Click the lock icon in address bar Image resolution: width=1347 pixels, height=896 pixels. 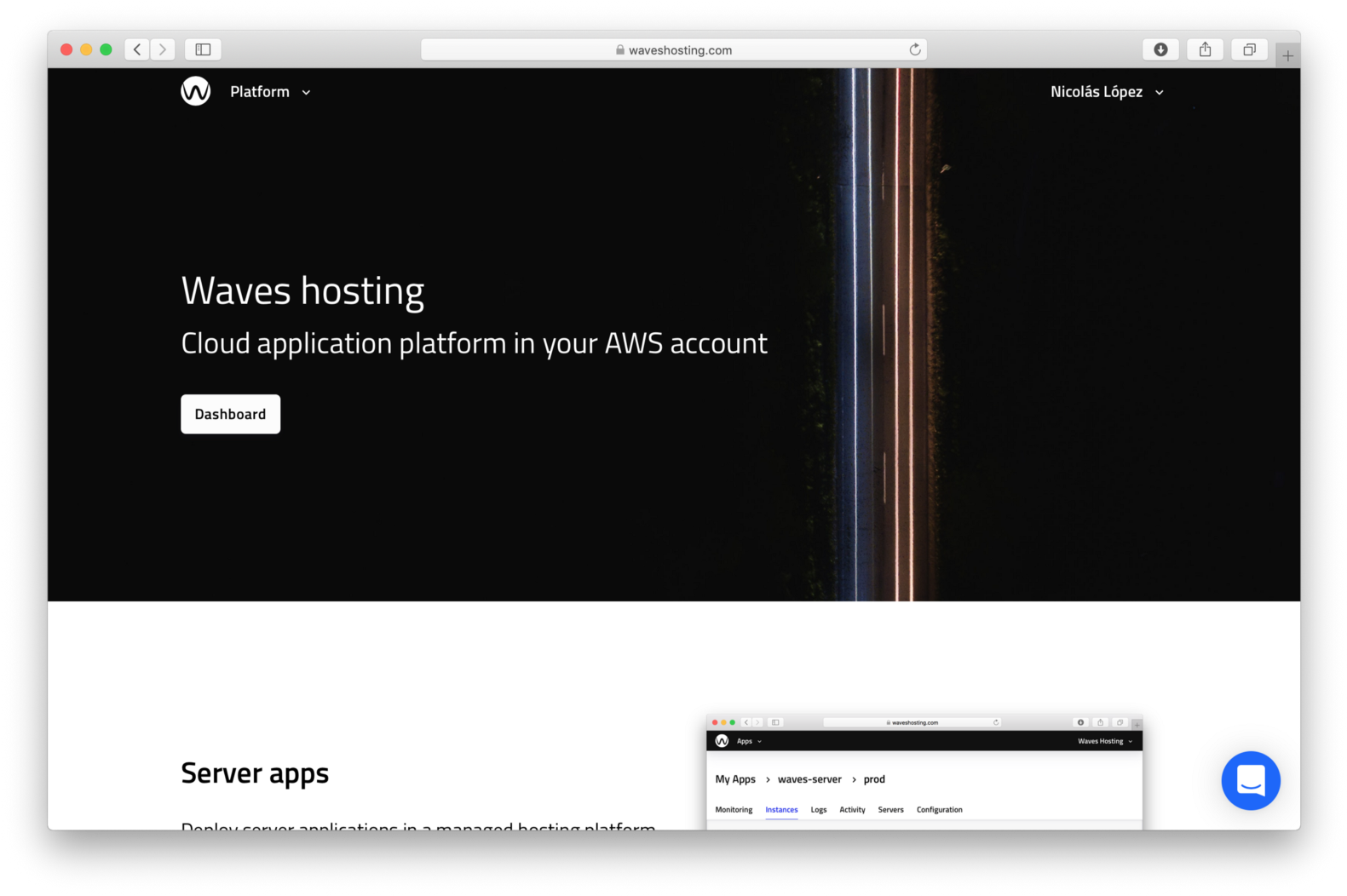[620, 50]
